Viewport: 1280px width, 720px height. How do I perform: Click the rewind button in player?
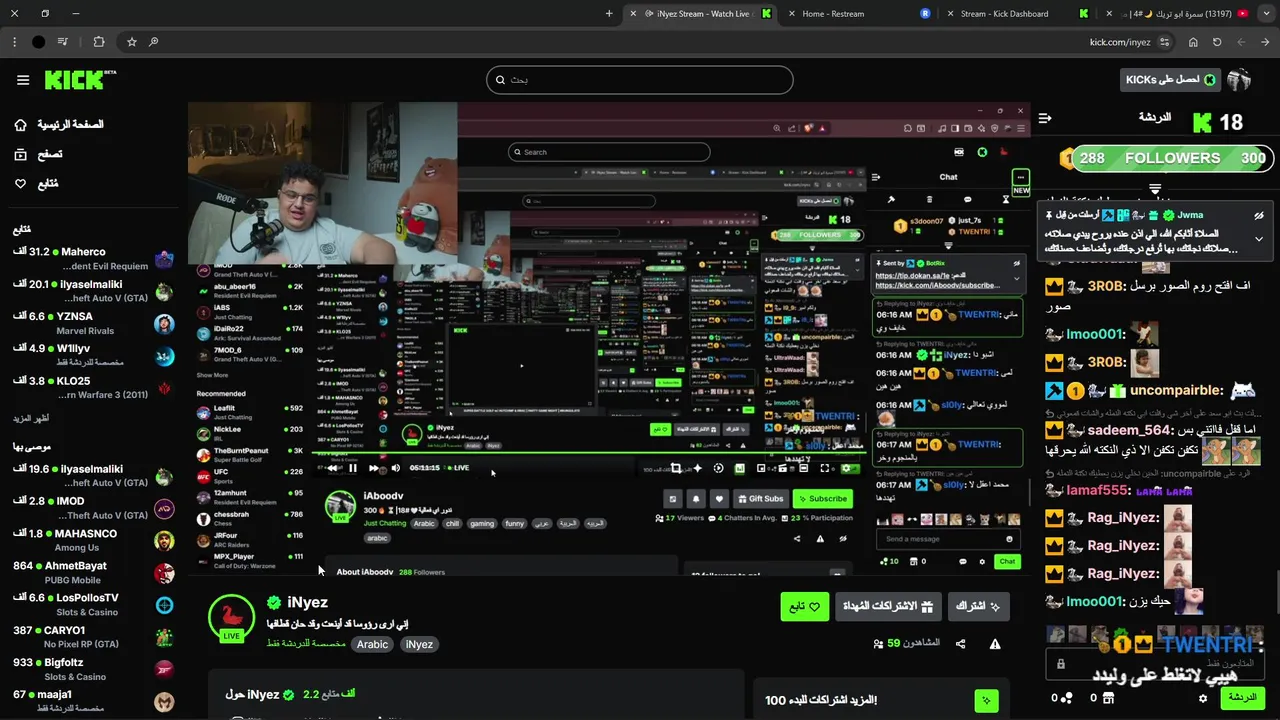(x=332, y=468)
